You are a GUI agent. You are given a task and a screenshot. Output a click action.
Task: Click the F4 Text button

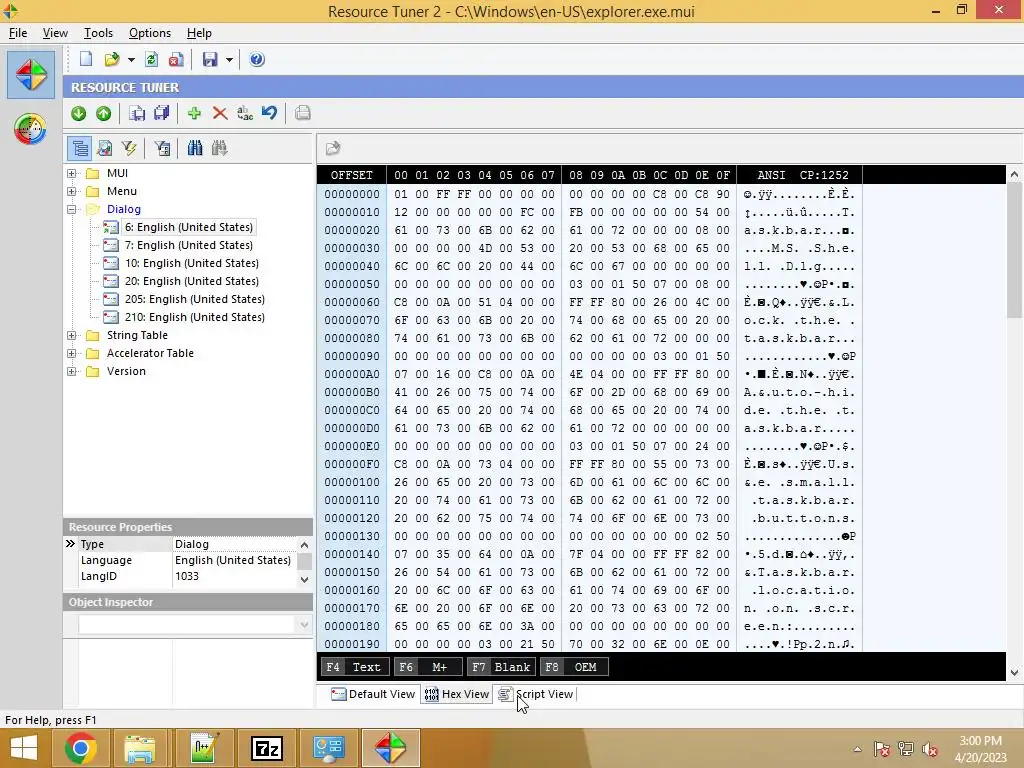pyautogui.click(x=355, y=667)
